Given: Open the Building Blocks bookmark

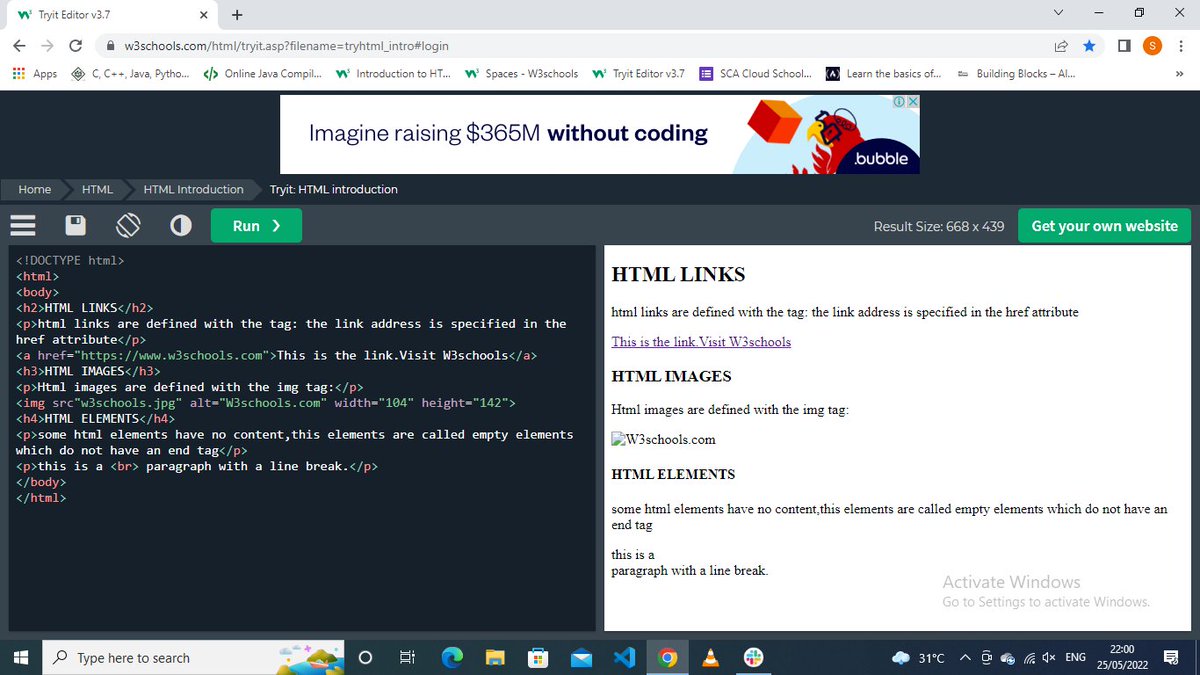Looking at the screenshot, I should point(1016,74).
